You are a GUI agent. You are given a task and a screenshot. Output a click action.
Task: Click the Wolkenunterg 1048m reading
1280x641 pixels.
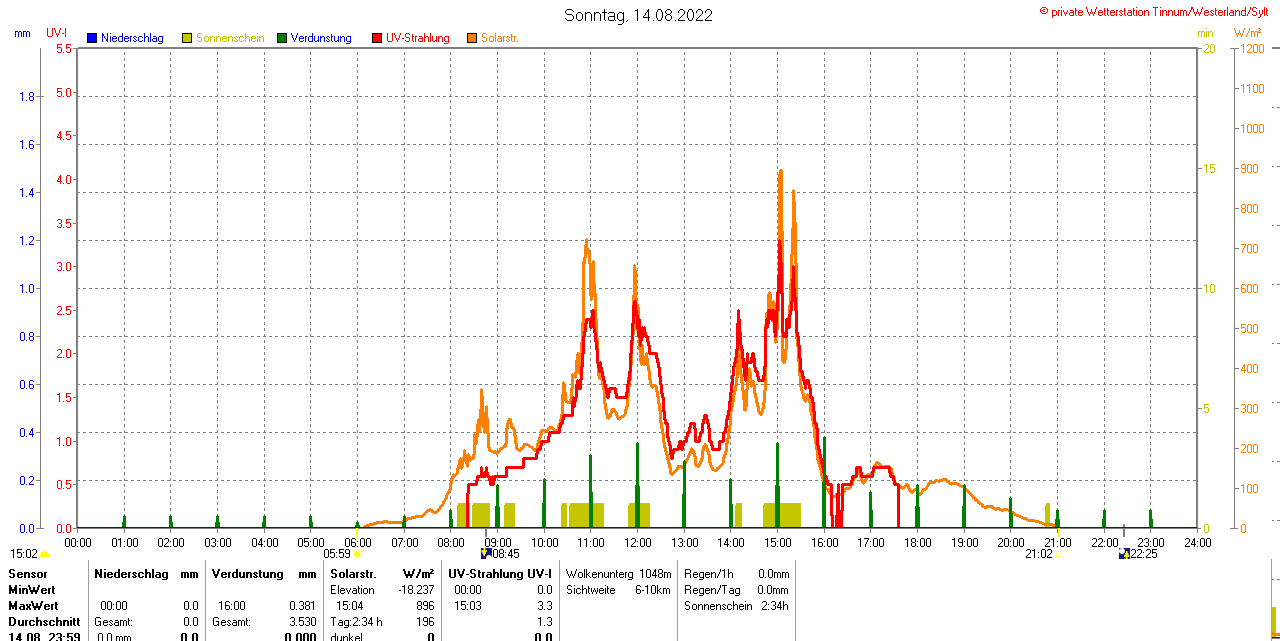pyautogui.click(x=618, y=574)
